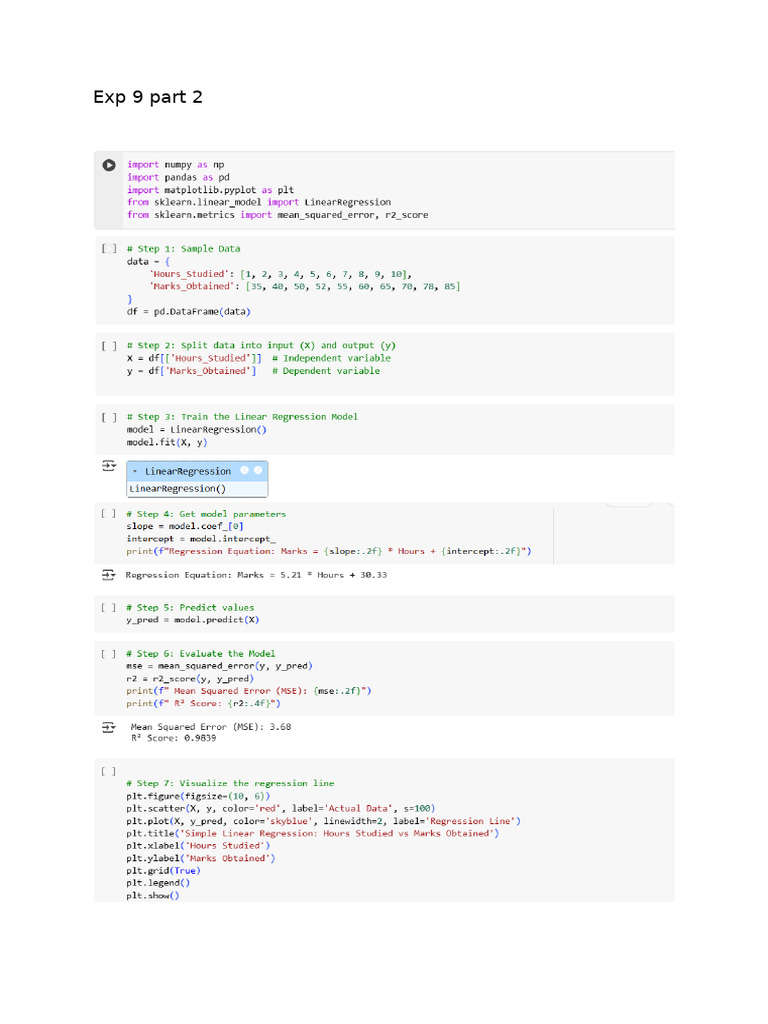Open output actions icon beside LinearRegression widget

click(109, 466)
